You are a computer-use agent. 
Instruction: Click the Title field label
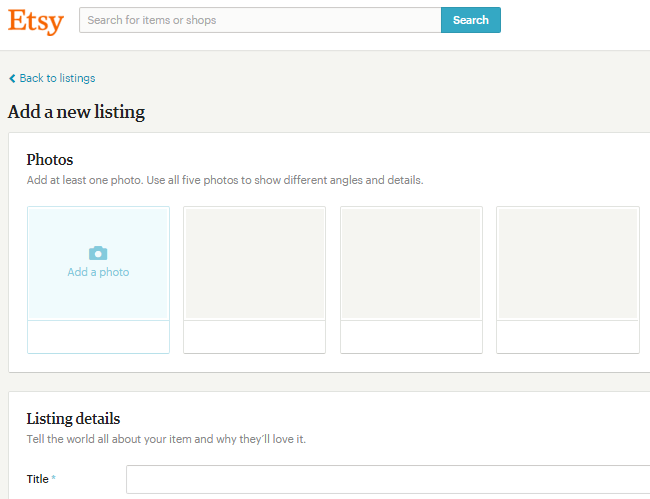pyautogui.click(x=38, y=479)
